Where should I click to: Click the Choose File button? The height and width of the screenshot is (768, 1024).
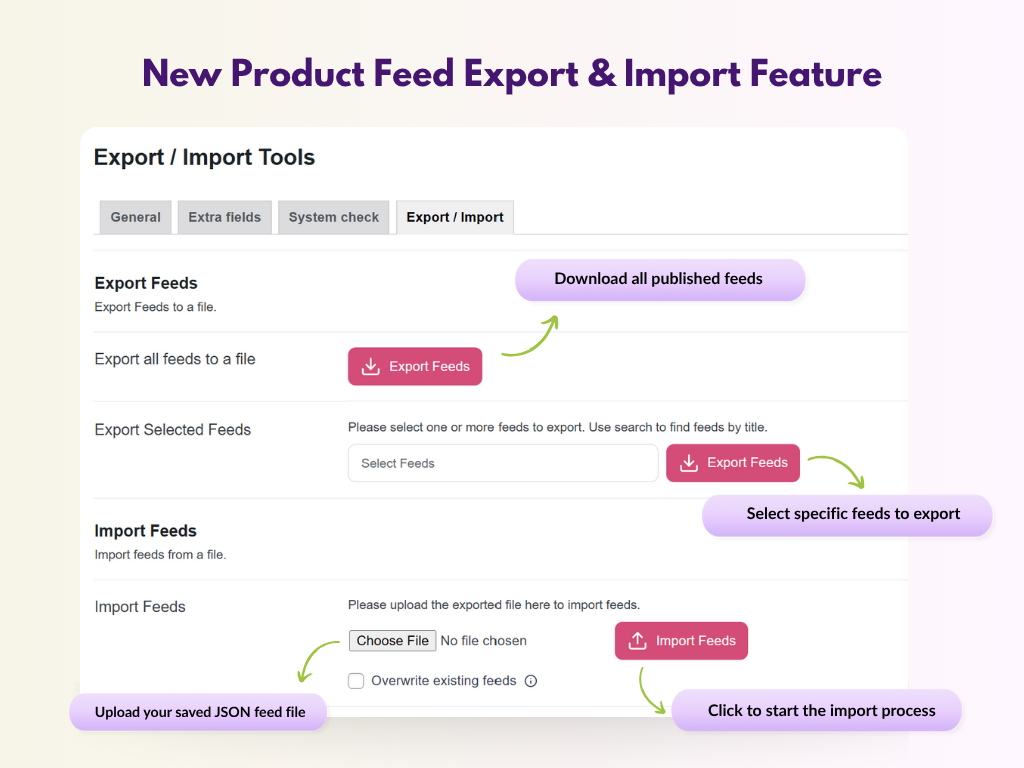pyautogui.click(x=392, y=641)
